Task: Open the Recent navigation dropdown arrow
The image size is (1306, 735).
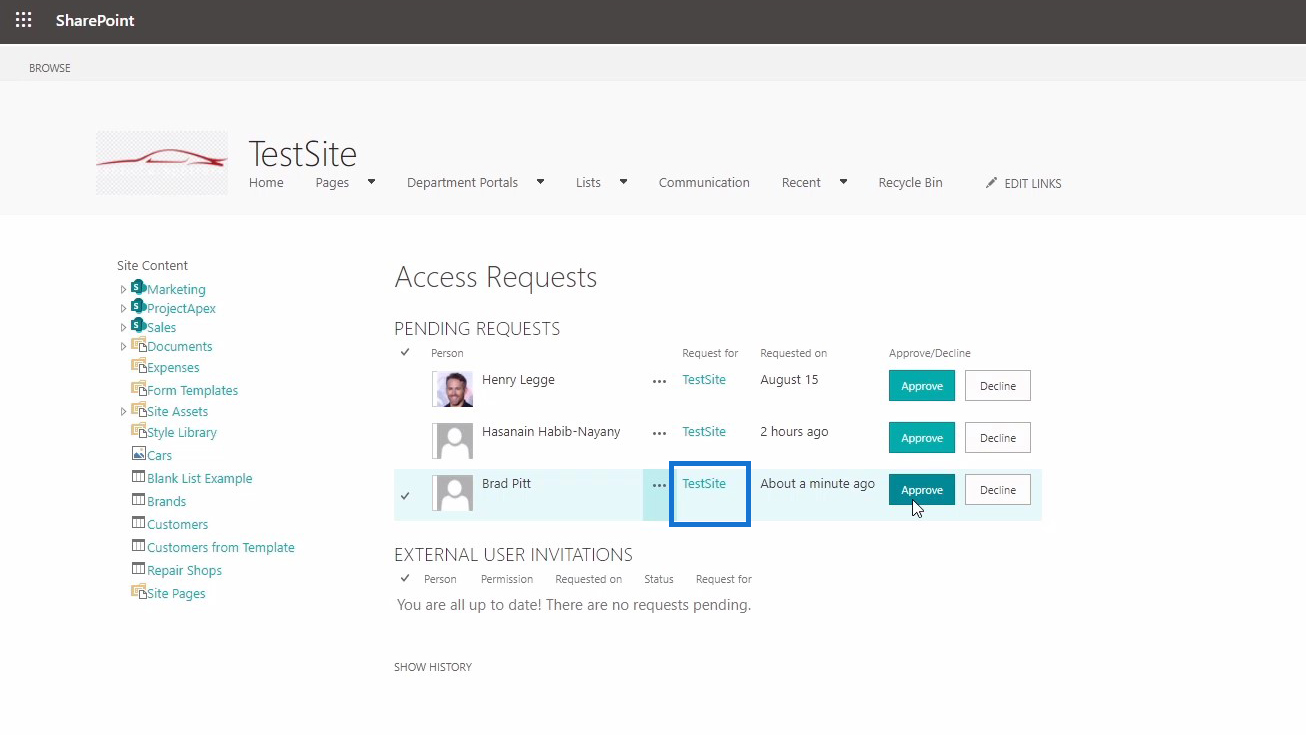Action: (x=843, y=182)
